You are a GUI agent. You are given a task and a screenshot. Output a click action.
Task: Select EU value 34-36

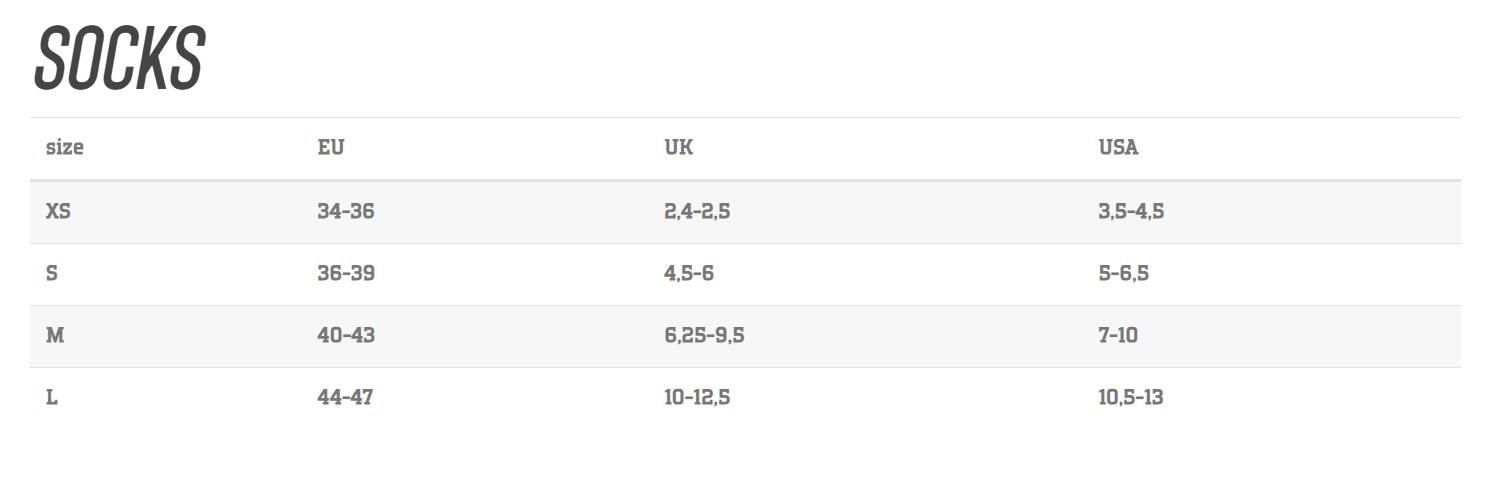pos(346,211)
